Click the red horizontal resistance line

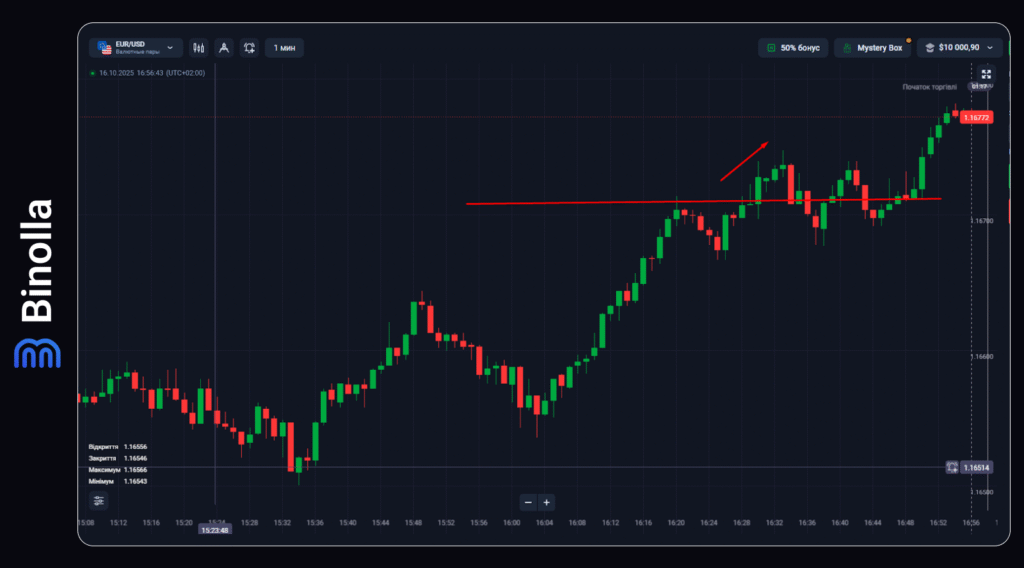pos(600,203)
